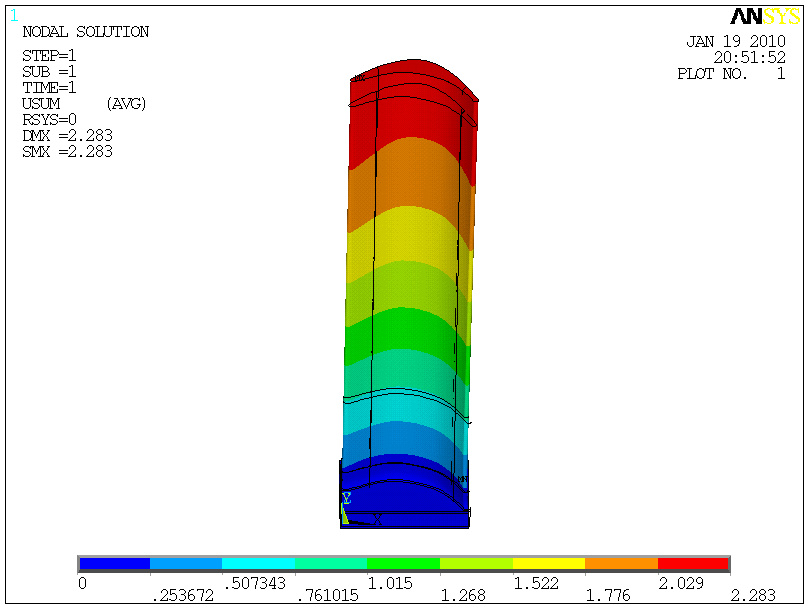Image resolution: width=810 pixels, height=610 pixels.
Task: Click the legend value .253672
Action: tap(183, 596)
